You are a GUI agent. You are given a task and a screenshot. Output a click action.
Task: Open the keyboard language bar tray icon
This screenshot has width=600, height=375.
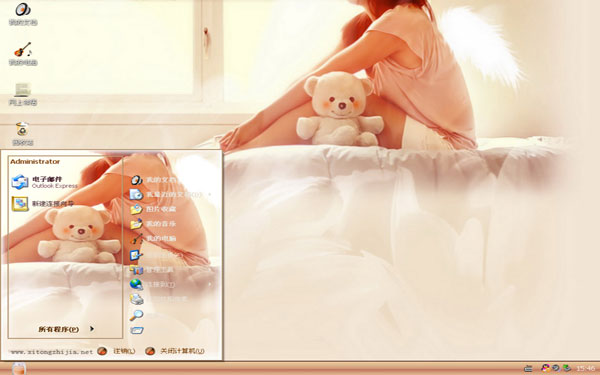(x=528, y=369)
